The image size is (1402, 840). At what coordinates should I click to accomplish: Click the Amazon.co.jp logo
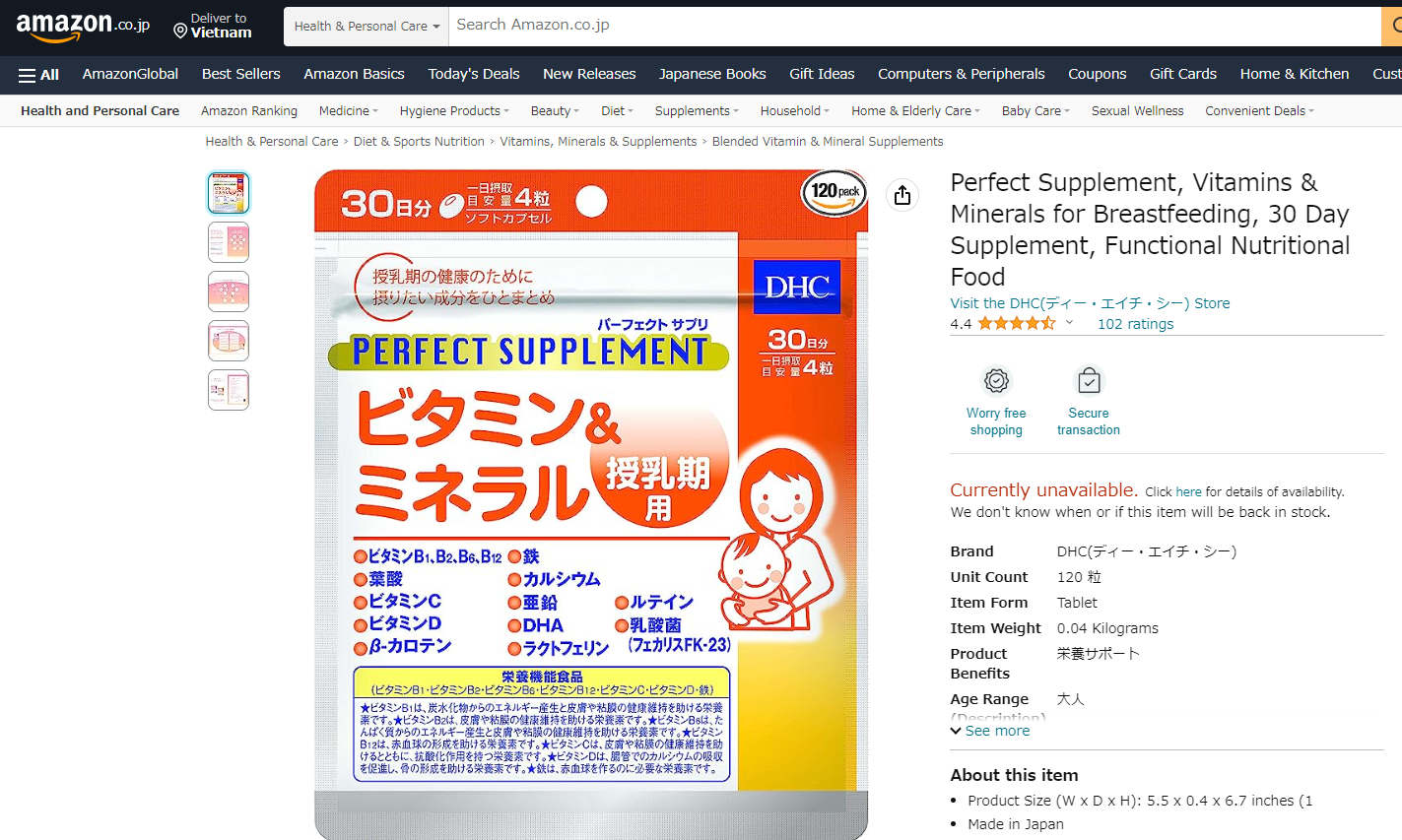[x=83, y=27]
